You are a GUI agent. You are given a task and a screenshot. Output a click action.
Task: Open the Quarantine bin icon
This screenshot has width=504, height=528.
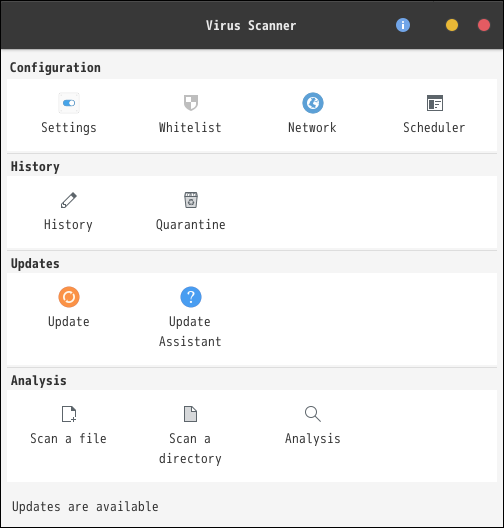[x=191, y=200]
